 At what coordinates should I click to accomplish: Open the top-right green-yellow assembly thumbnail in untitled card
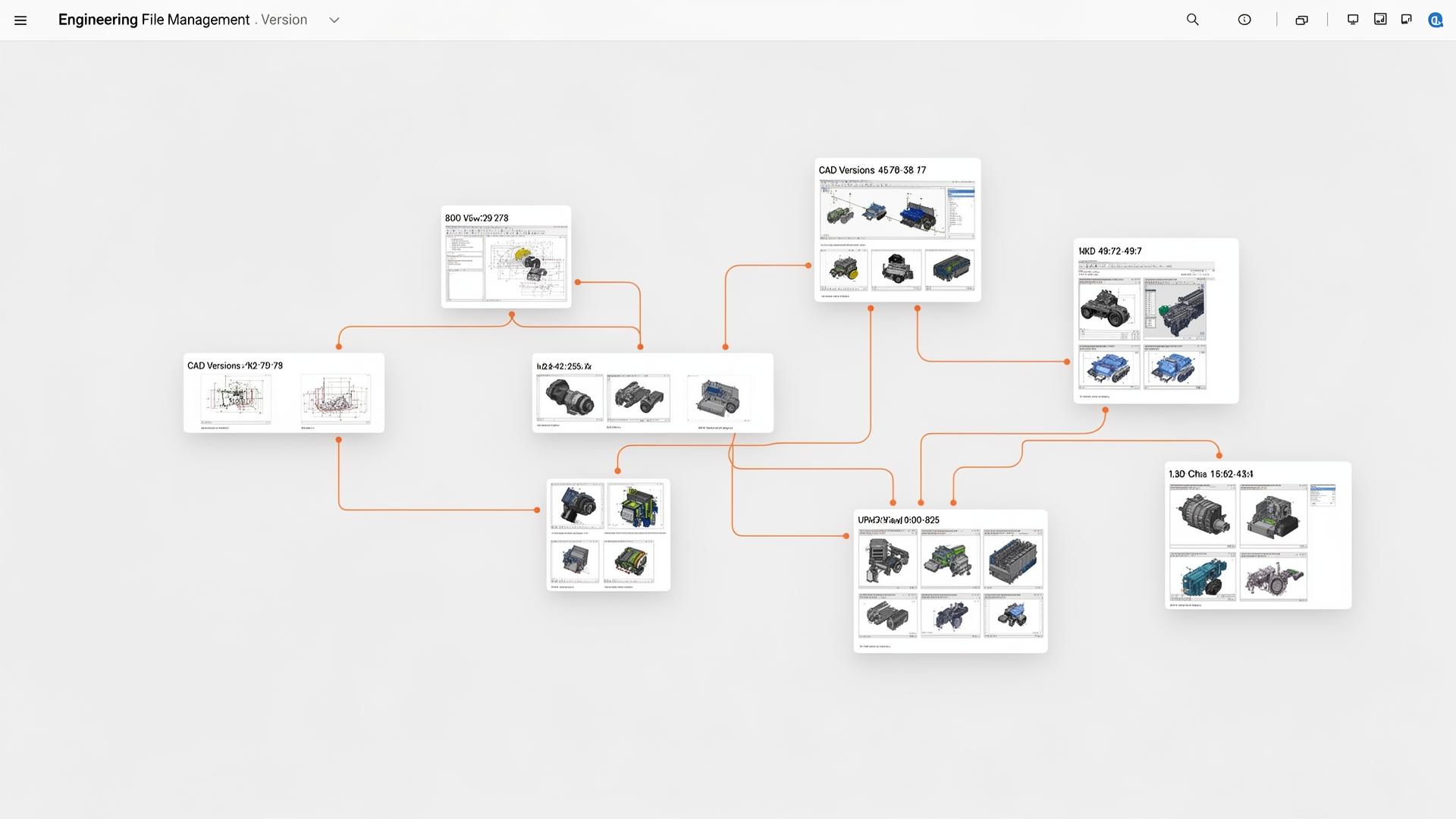click(635, 507)
